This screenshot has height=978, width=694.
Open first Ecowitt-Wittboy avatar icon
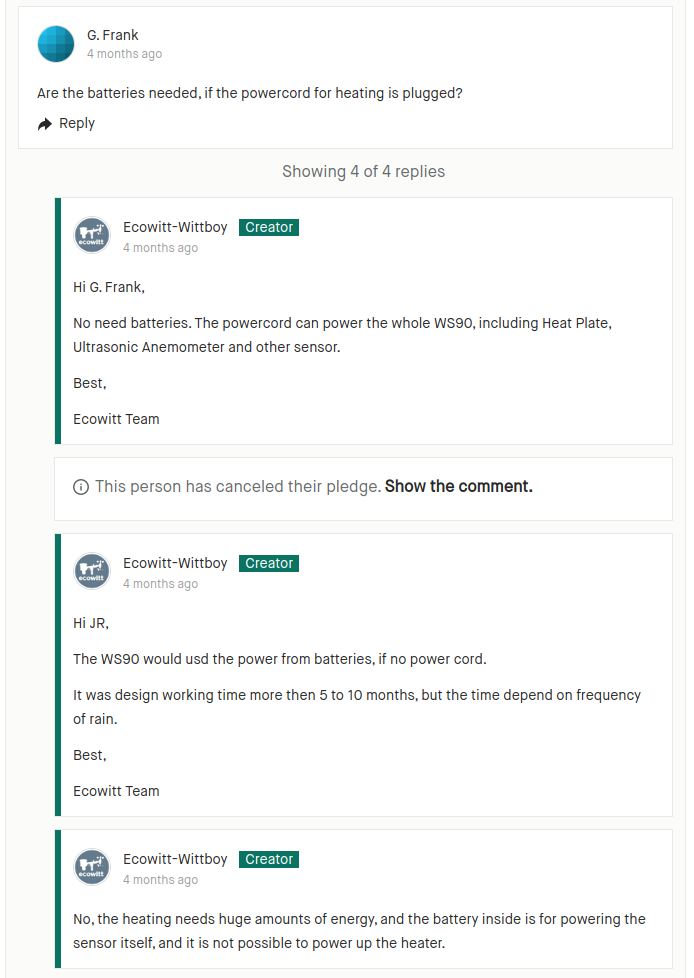pyautogui.click(x=92, y=235)
